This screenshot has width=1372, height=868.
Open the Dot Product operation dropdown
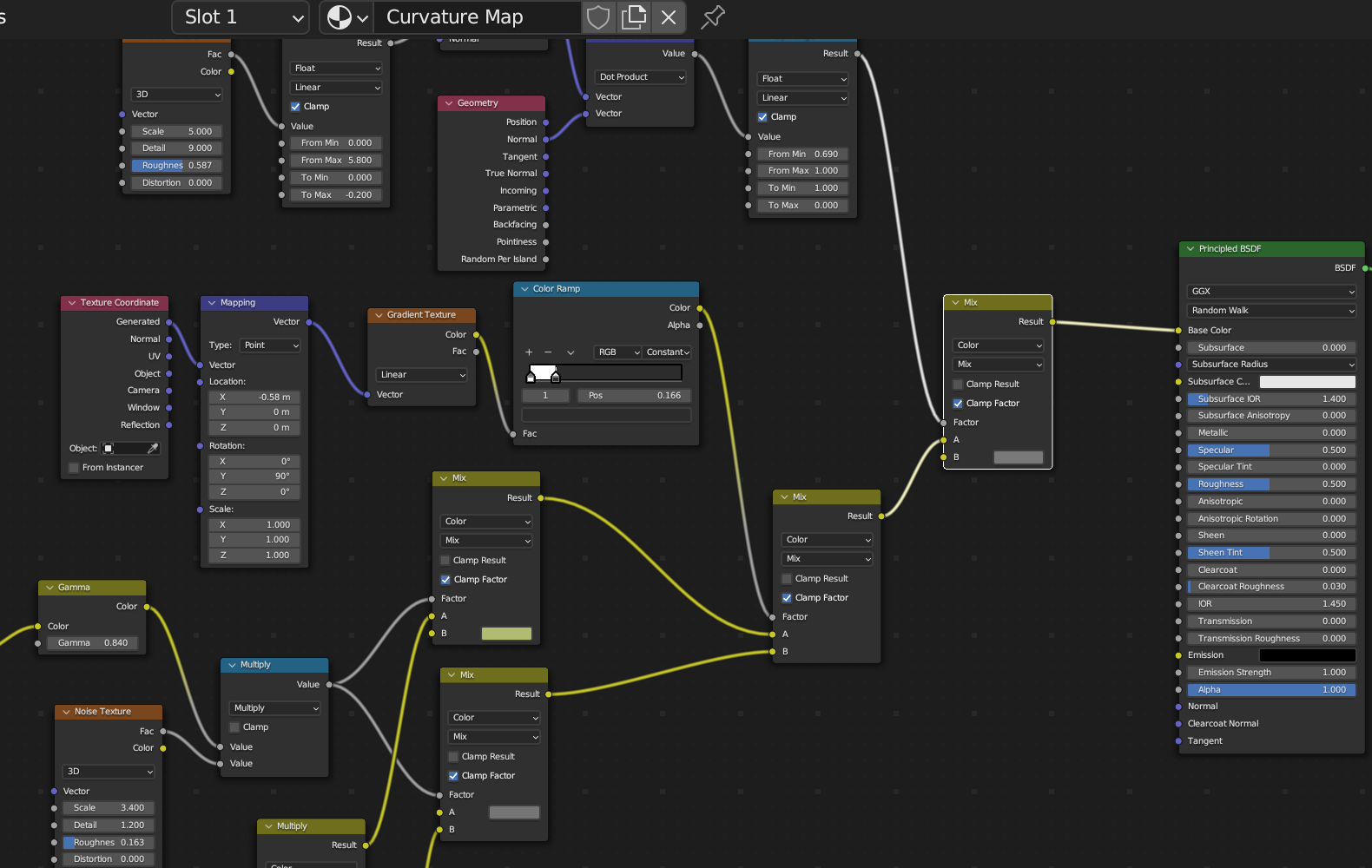tap(641, 77)
